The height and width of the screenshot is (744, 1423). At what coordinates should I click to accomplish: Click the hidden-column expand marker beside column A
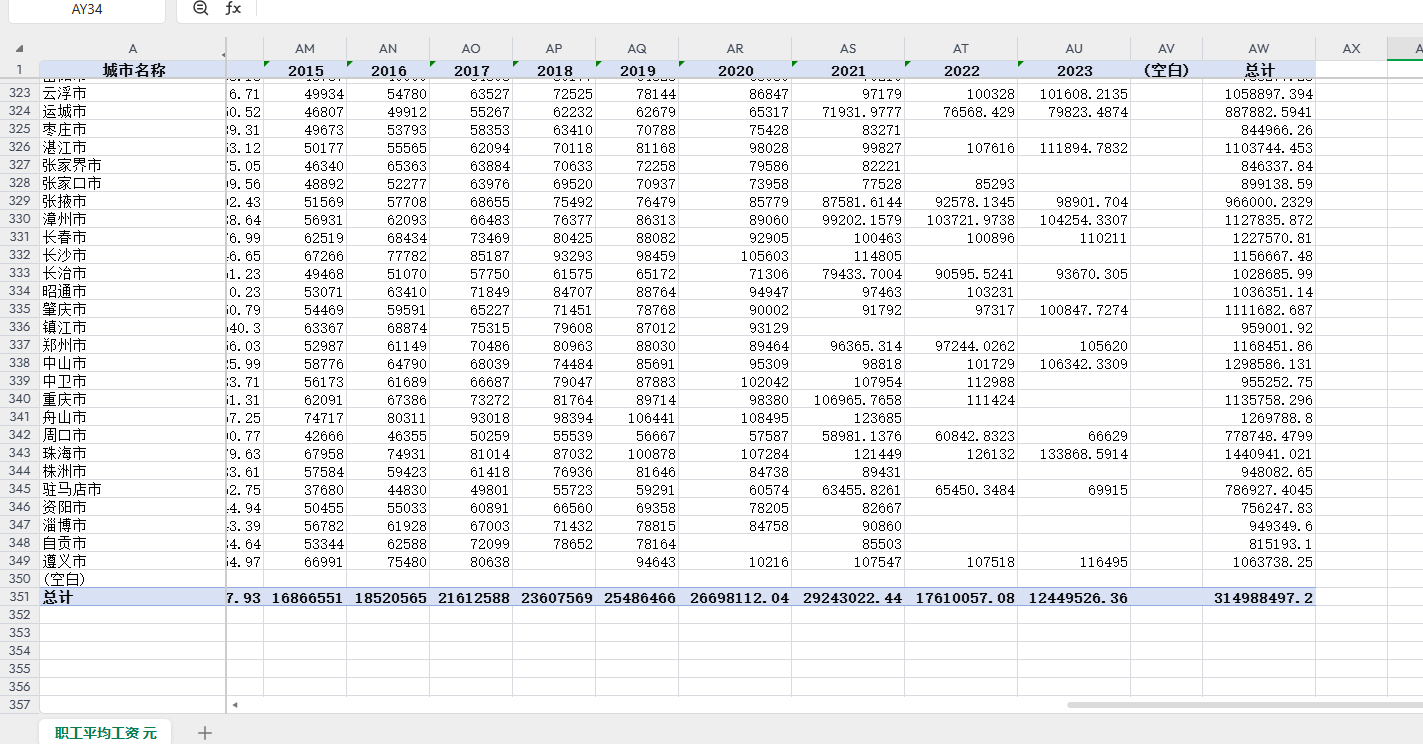pos(223,53)
